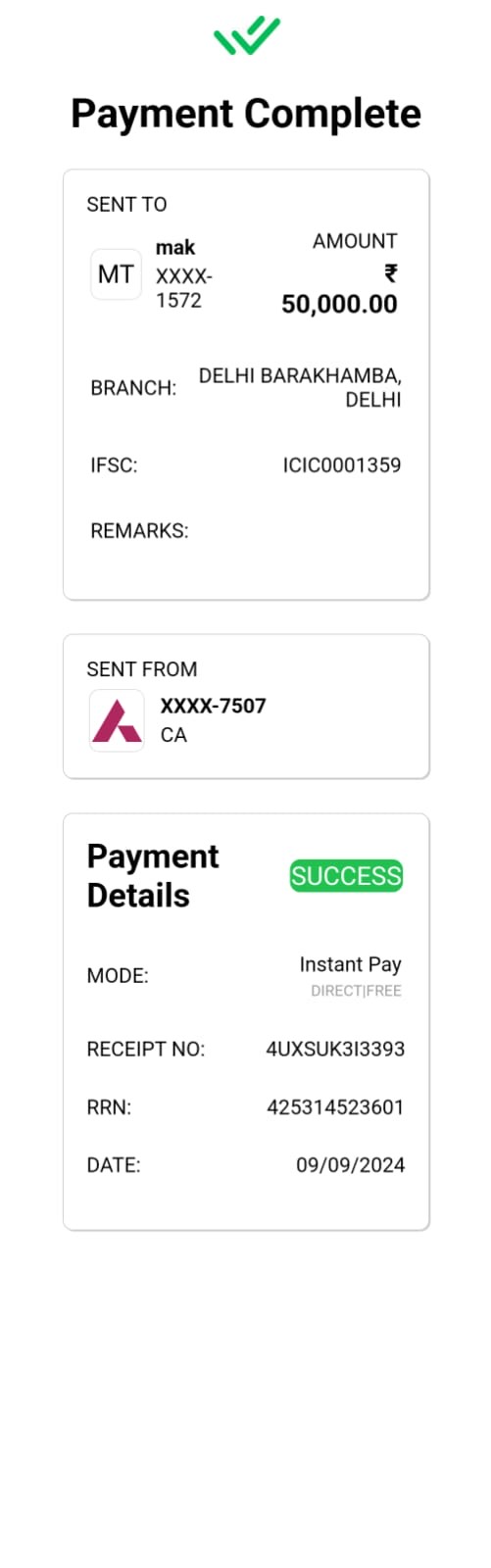
Task: Tap the Axis bank logo icon
Action: pyautogui.click(x=117, y=720)
